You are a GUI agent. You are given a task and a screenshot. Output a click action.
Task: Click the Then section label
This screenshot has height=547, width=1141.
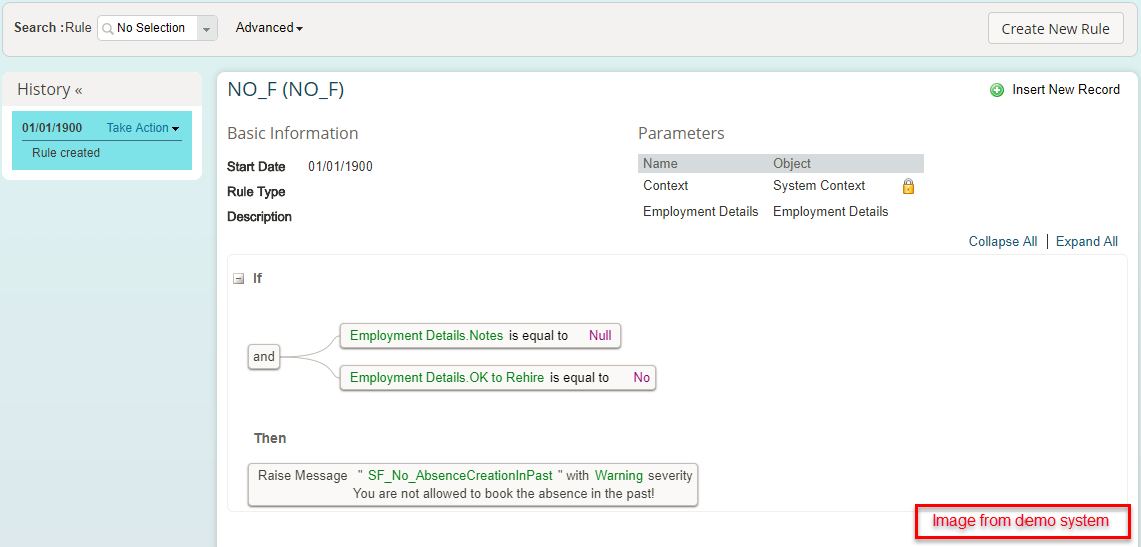point(270,439)
